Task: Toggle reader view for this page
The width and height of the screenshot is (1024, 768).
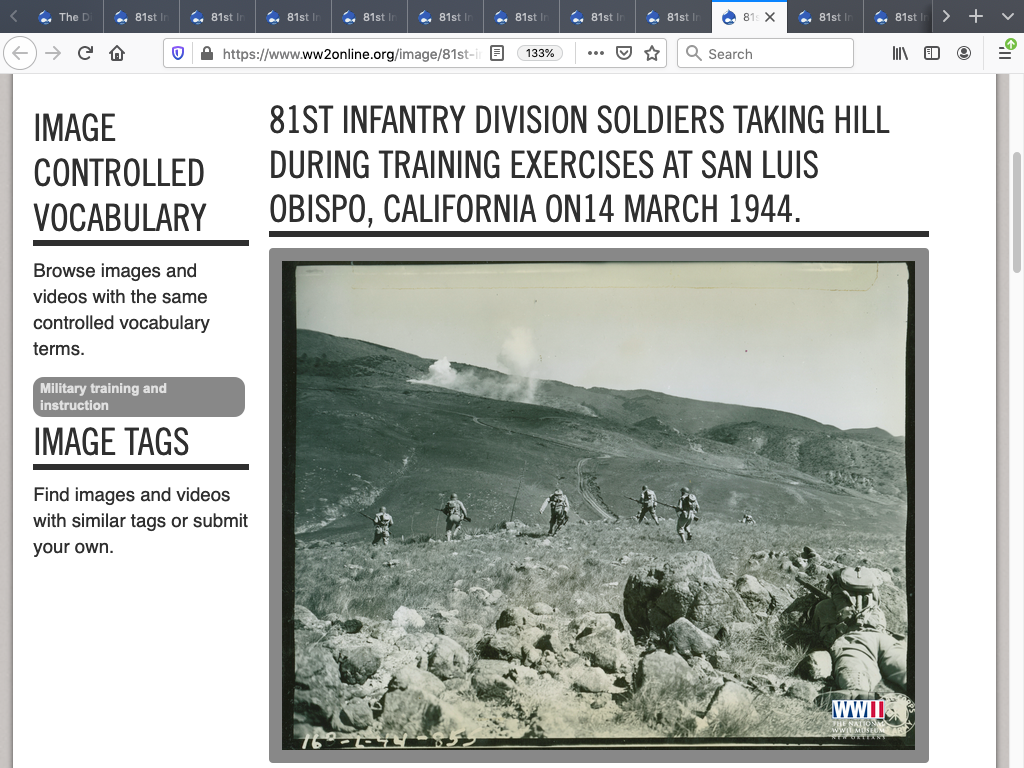Action: pos(497,54)
